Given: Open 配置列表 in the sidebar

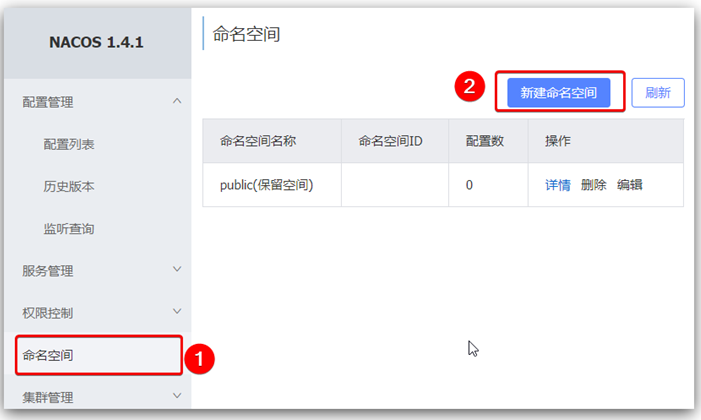Looking at the screenshot, I should tap(69, 144).
